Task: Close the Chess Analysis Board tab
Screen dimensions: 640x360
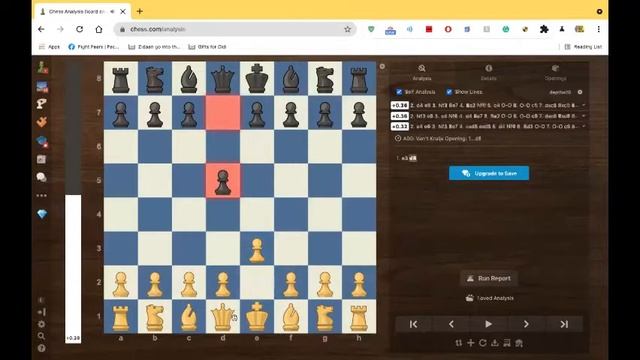Action: [123, 12]
